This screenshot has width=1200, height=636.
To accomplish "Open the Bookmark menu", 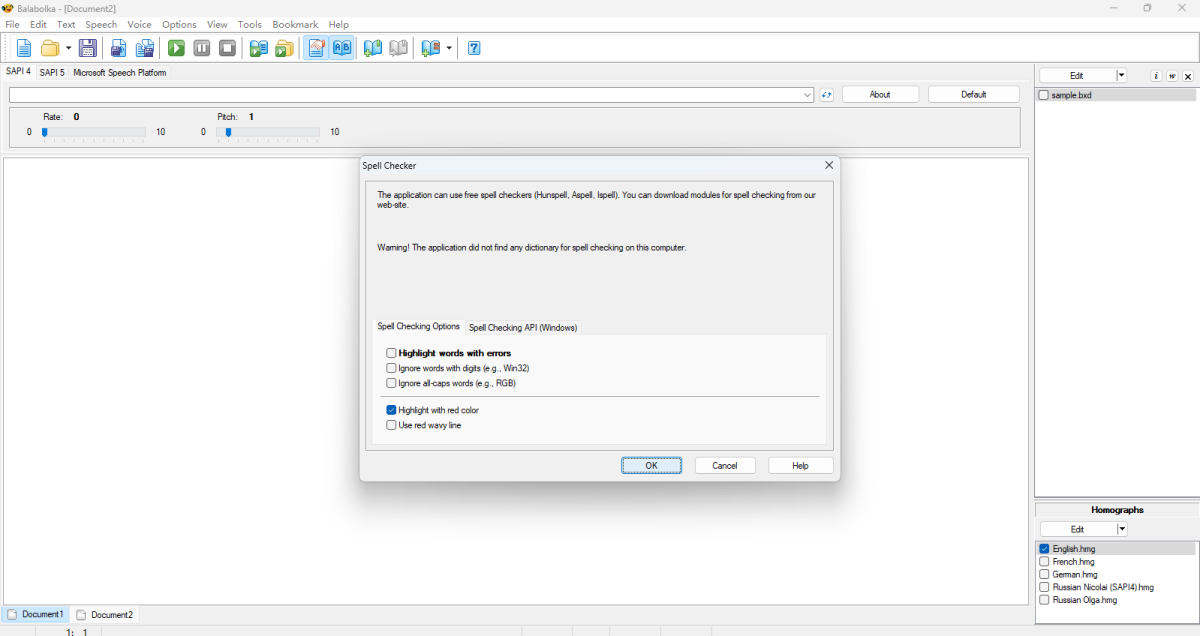I will coord(295,24).
